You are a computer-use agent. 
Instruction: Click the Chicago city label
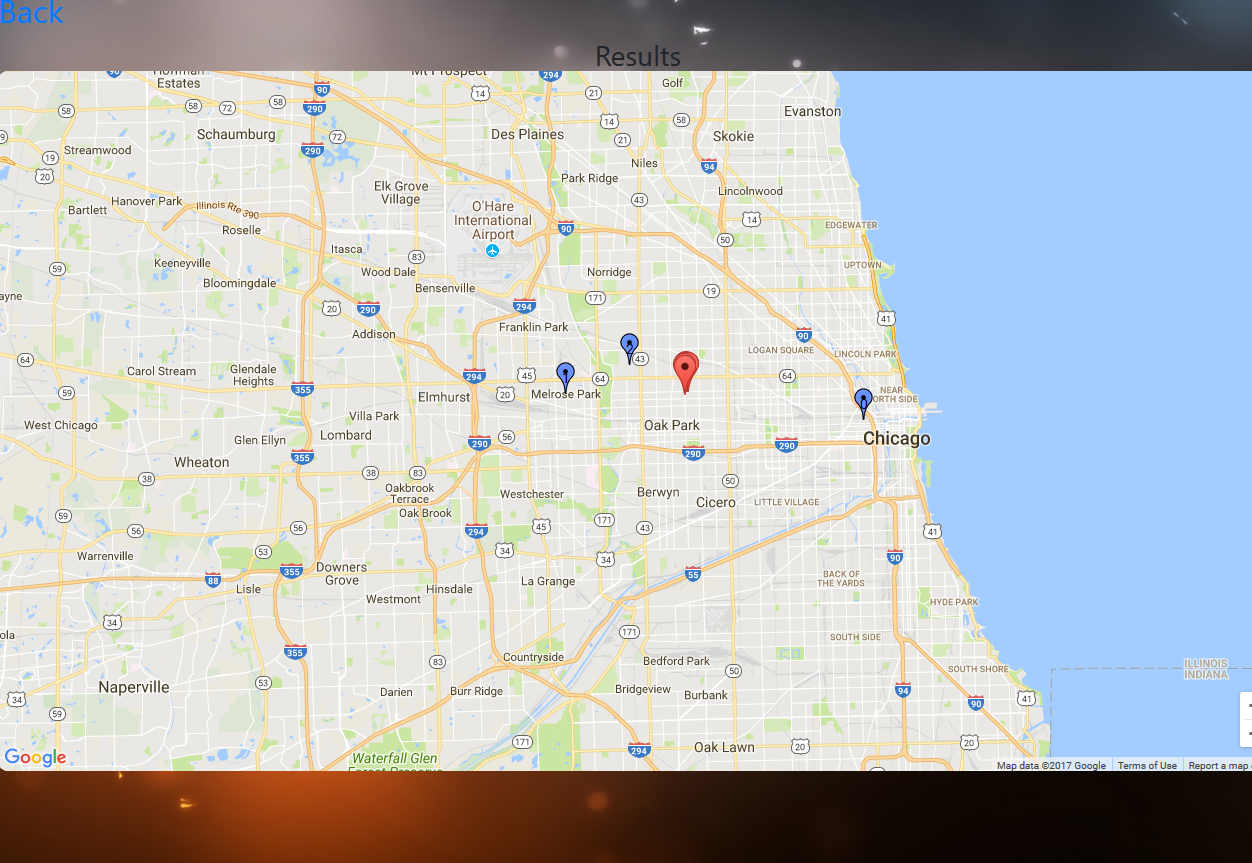coord(896,438)
